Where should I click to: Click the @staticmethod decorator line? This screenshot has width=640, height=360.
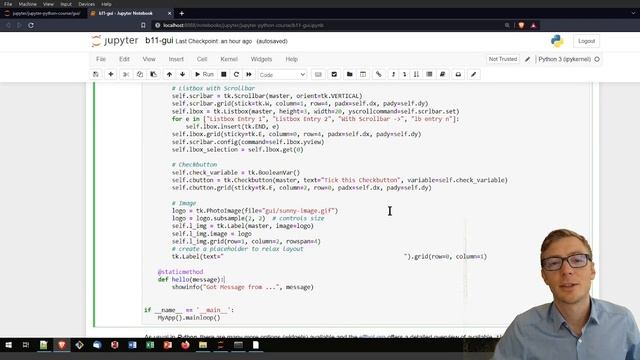point(180,272)
